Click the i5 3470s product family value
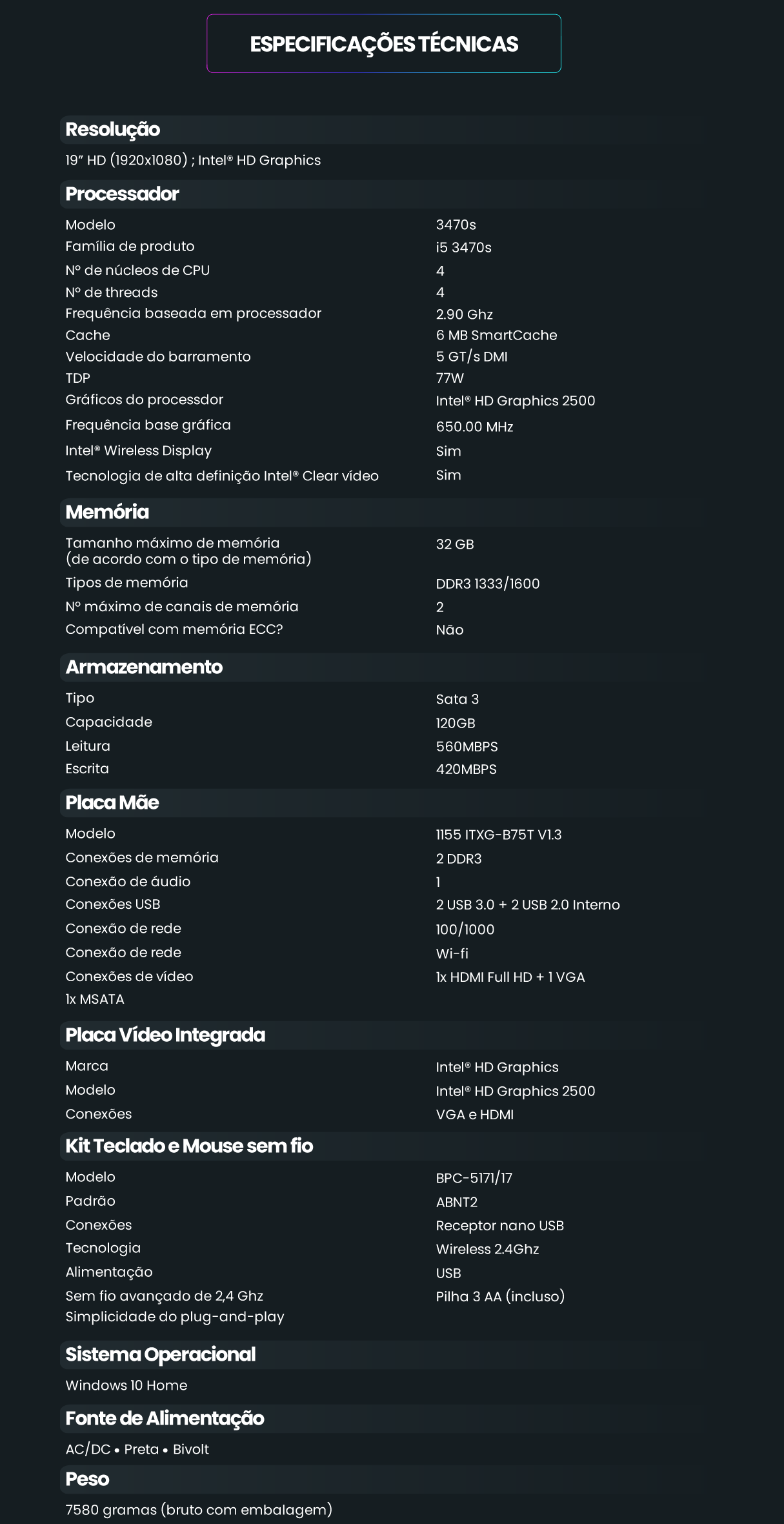Image resolution: width=784 pixels, height=1524 pixels. point(463,248)
